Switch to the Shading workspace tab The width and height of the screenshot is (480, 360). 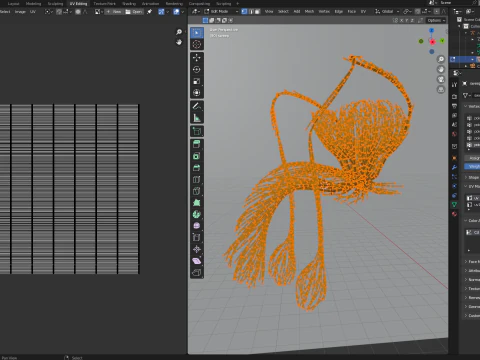point(129,4)
